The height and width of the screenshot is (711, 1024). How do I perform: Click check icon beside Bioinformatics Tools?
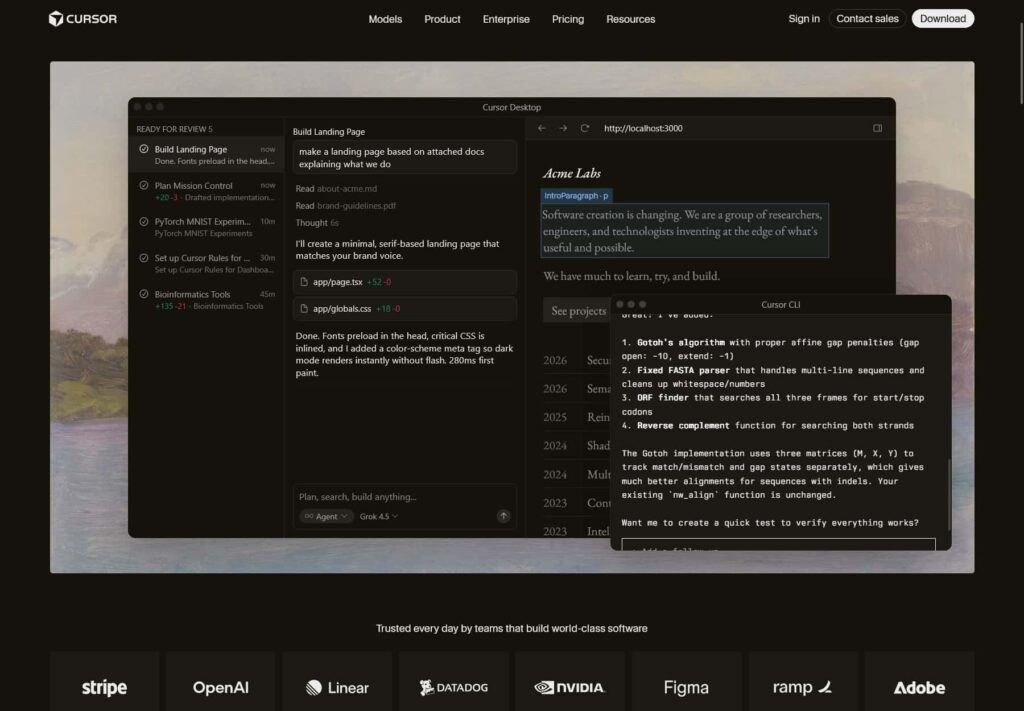tap(144, 294)
